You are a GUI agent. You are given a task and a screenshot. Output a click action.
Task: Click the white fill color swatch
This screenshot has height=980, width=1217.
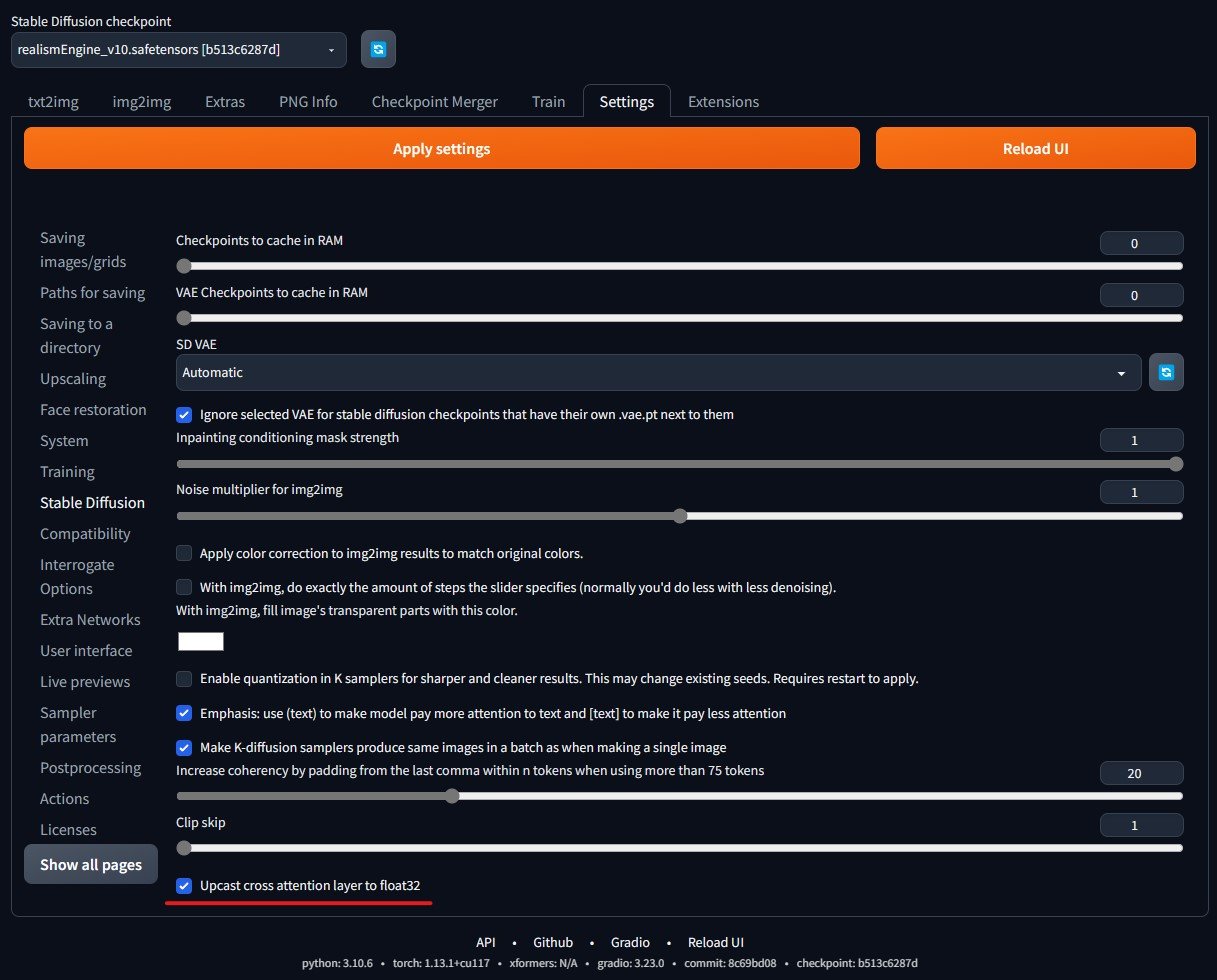[201, 641]
